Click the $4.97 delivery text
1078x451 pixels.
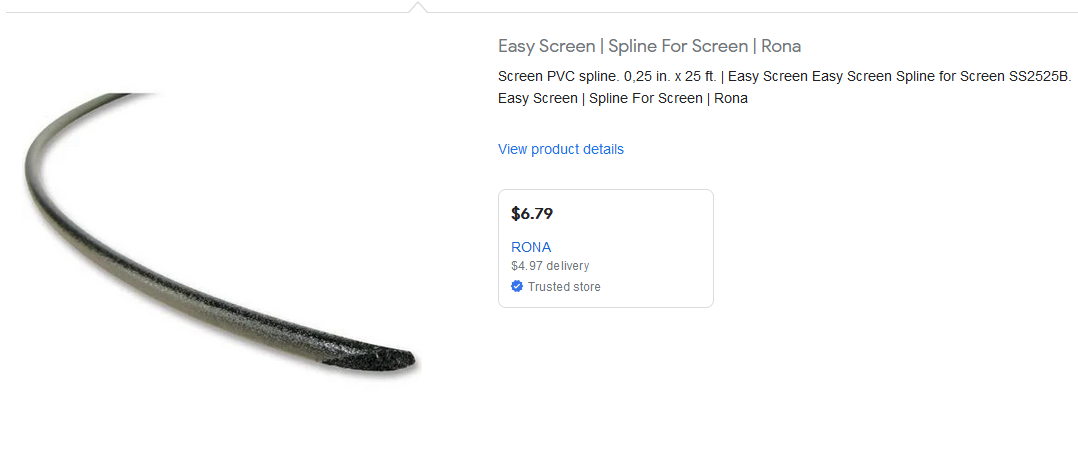click(x=549, y=266)
